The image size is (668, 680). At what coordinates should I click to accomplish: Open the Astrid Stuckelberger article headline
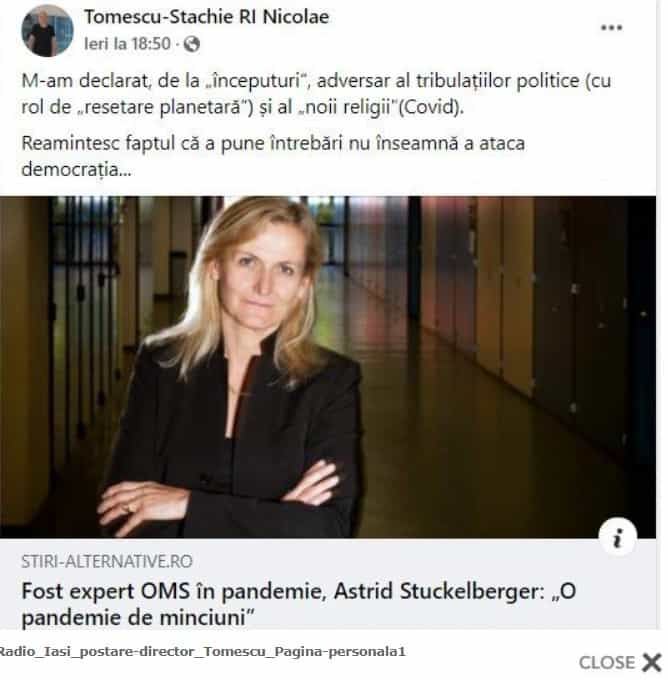[298, 604]
